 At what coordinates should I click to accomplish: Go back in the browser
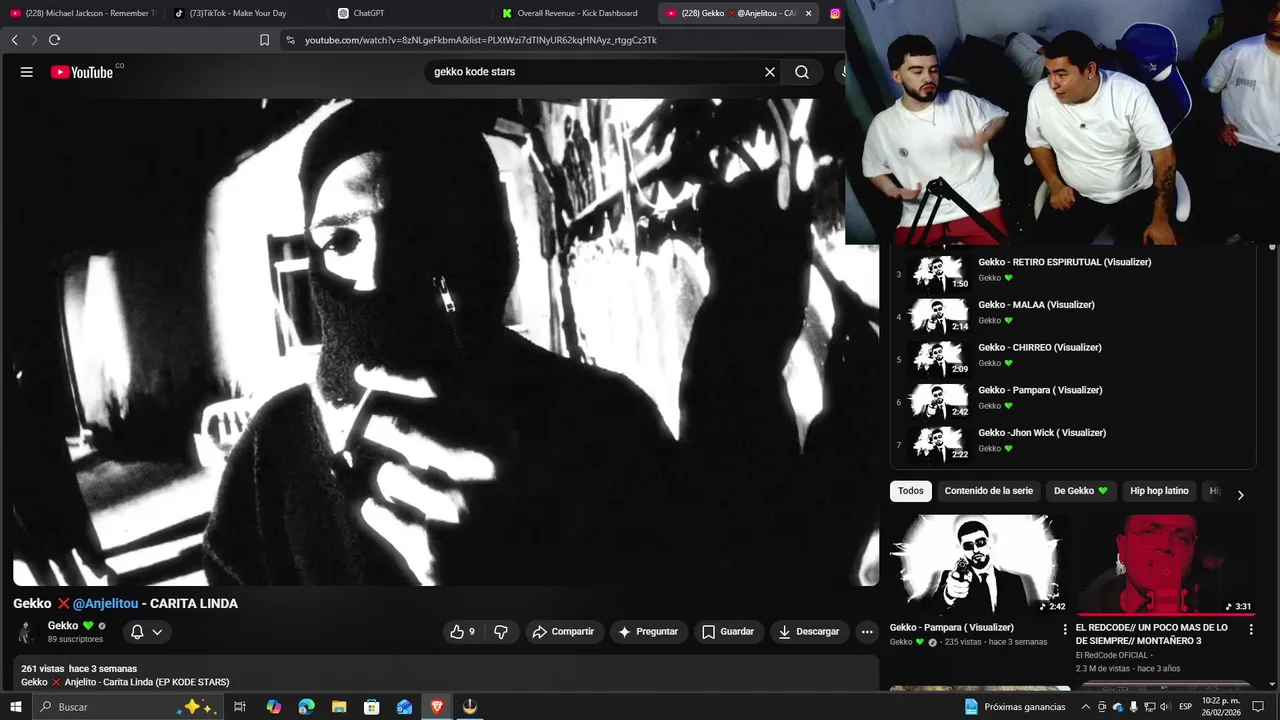tap(14, 40)
